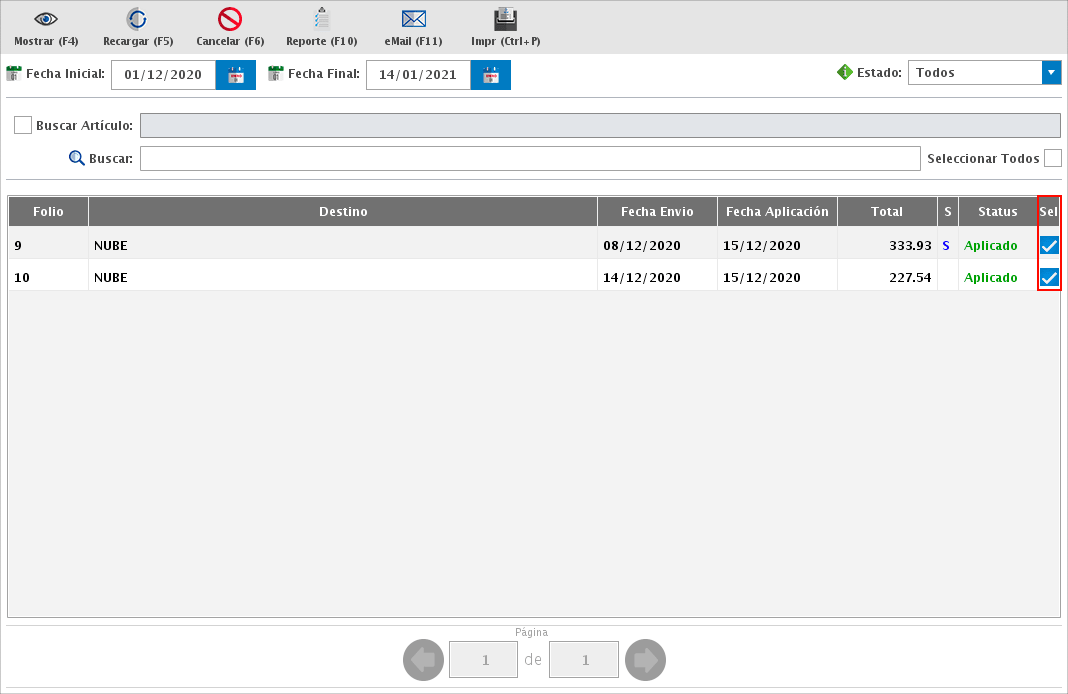Click the Impr (Ctrl+P) printer icon
Viewport: 1068px width, 694px height.
point(505,19)
